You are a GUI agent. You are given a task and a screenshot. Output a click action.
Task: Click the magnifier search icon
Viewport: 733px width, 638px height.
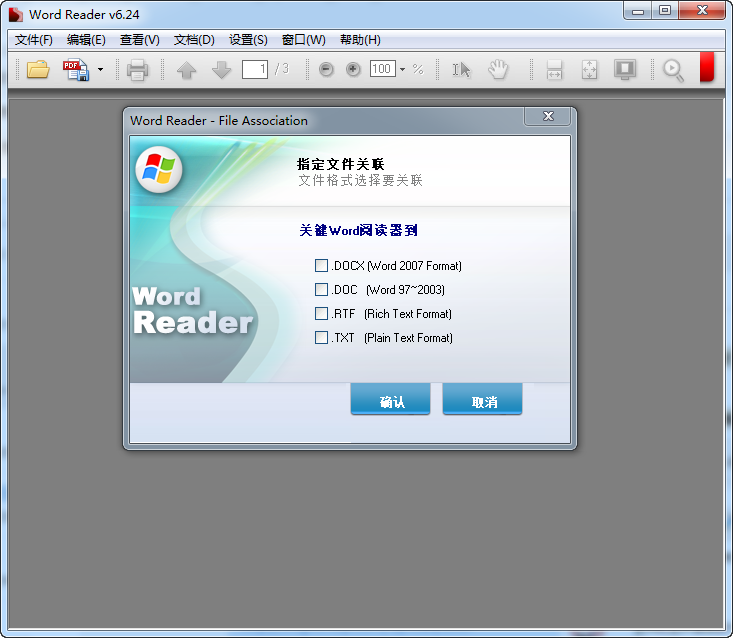coord(674,71)
